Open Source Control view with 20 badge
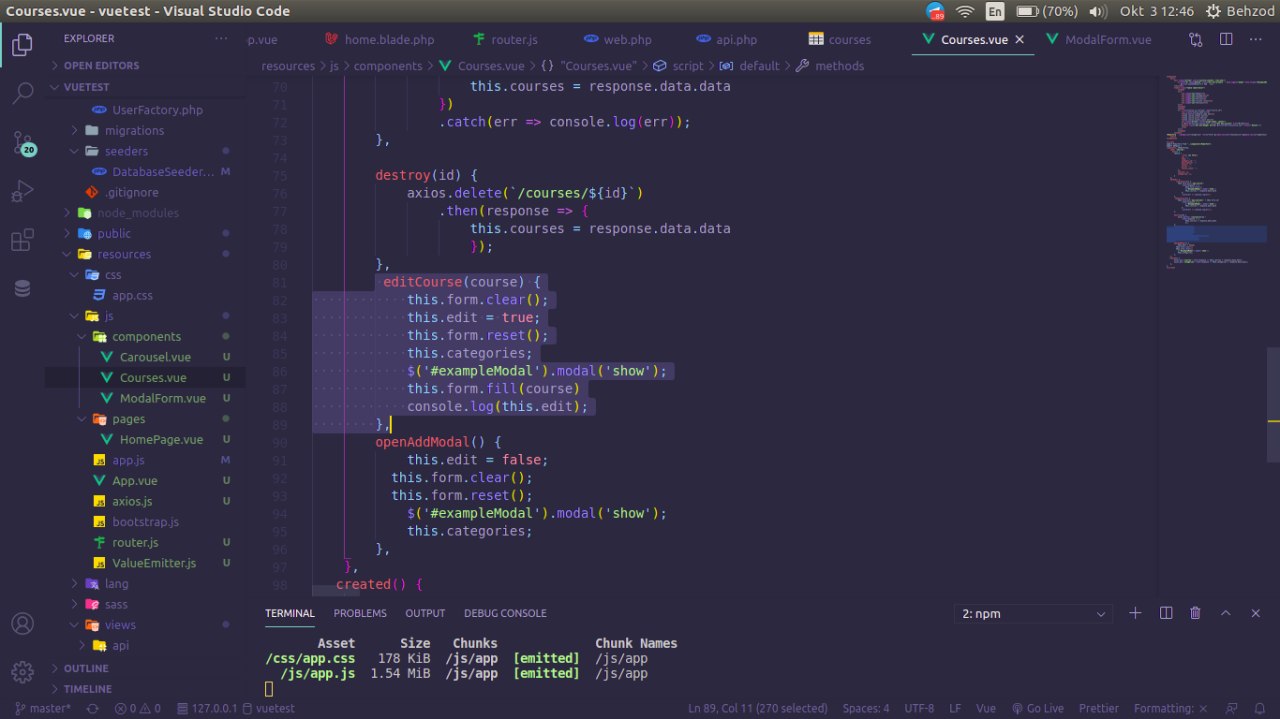 [22, 143]
